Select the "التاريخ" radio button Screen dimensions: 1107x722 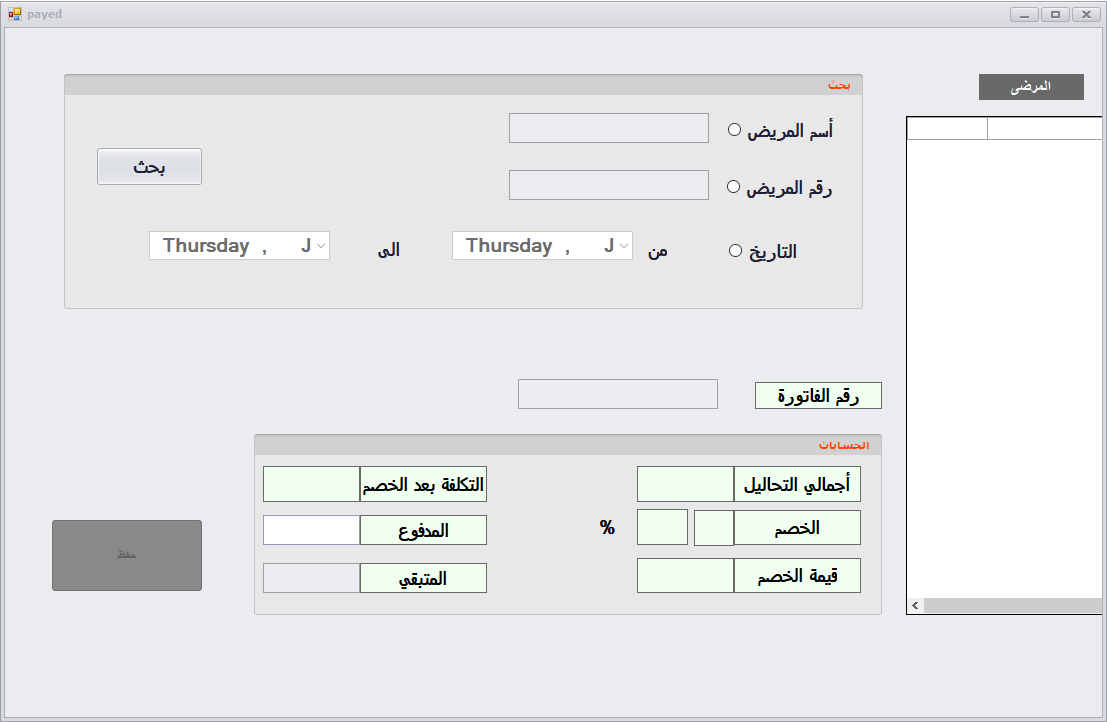(x=736, y=250)
